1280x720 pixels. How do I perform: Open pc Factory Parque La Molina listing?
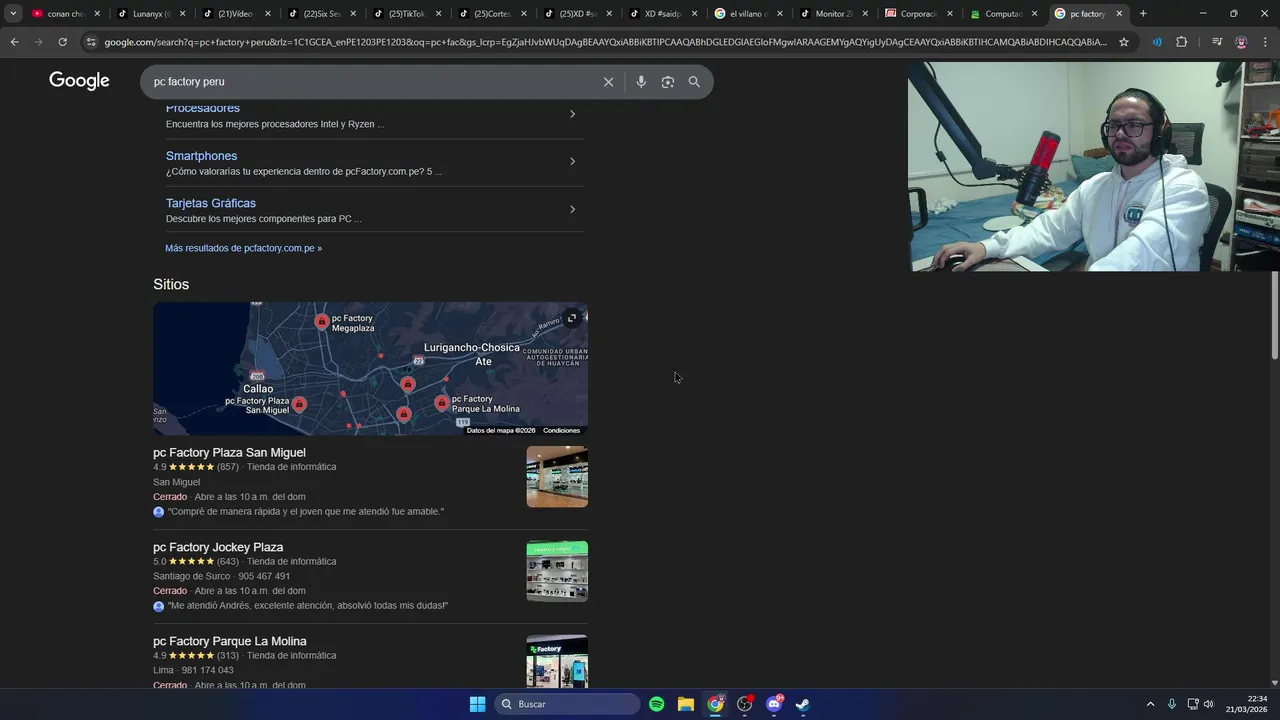coord(230,641)
